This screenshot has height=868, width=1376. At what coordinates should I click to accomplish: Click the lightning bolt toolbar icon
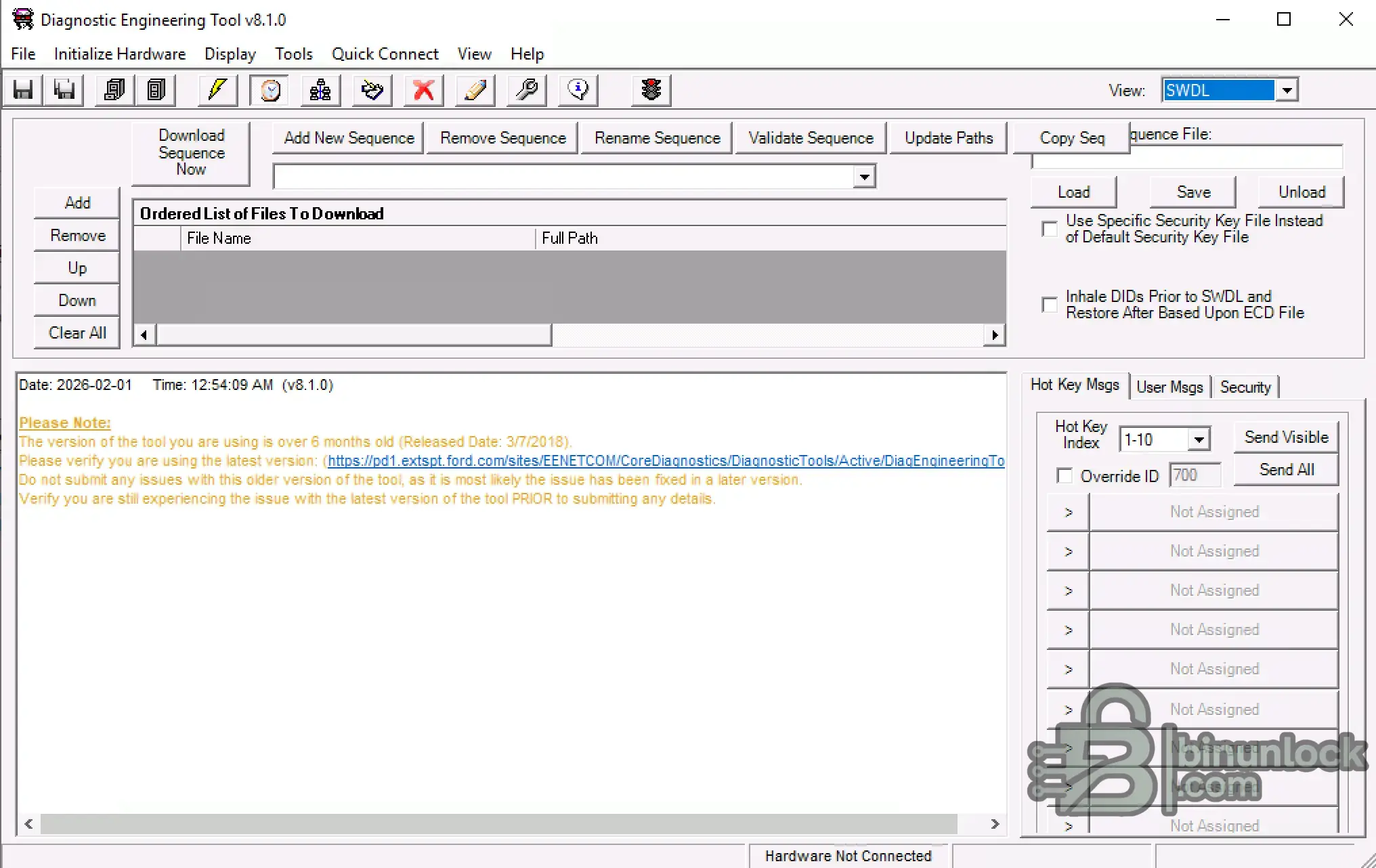(x=217, y=90)
